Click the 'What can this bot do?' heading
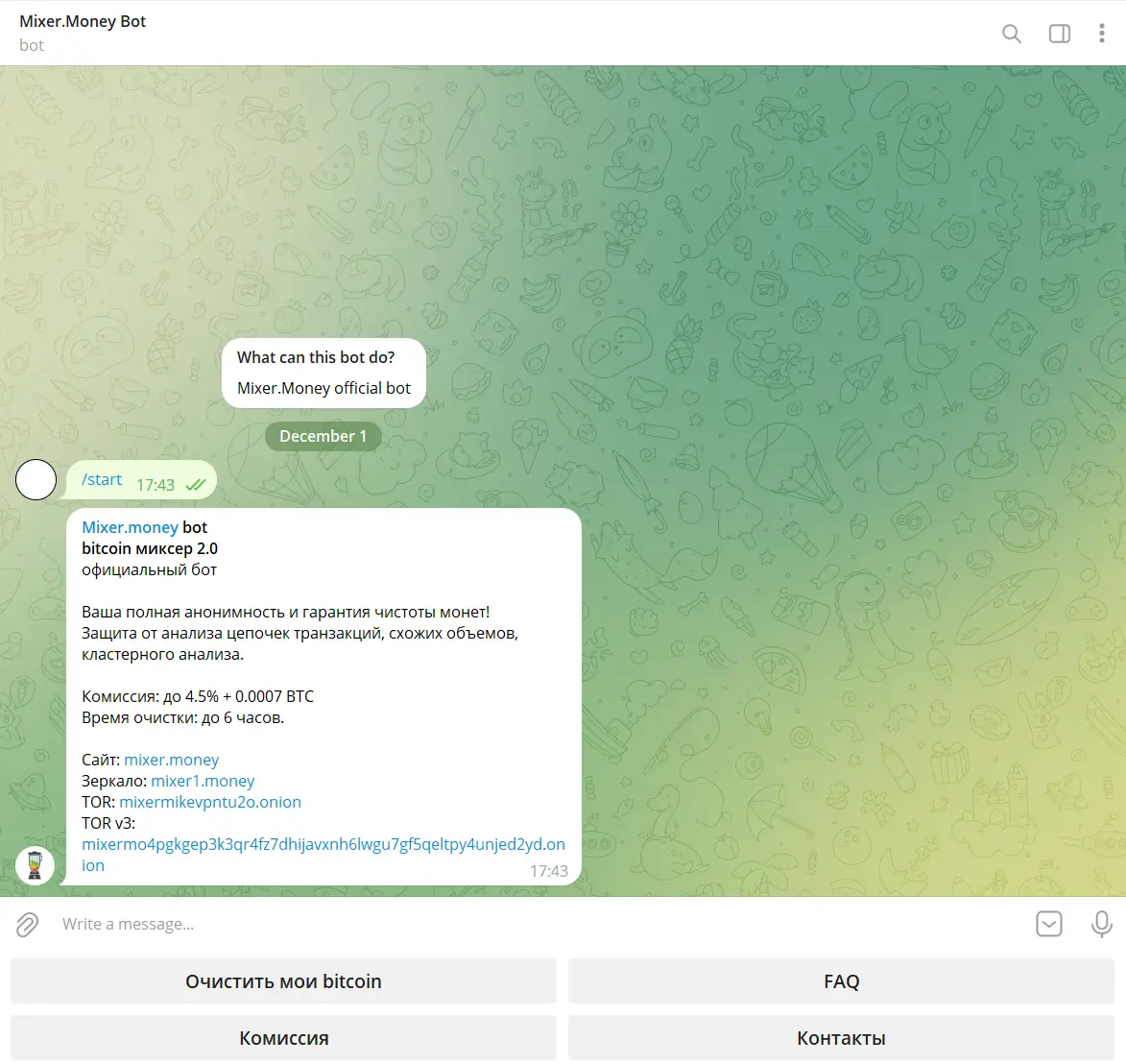 (x=316, y=357)
